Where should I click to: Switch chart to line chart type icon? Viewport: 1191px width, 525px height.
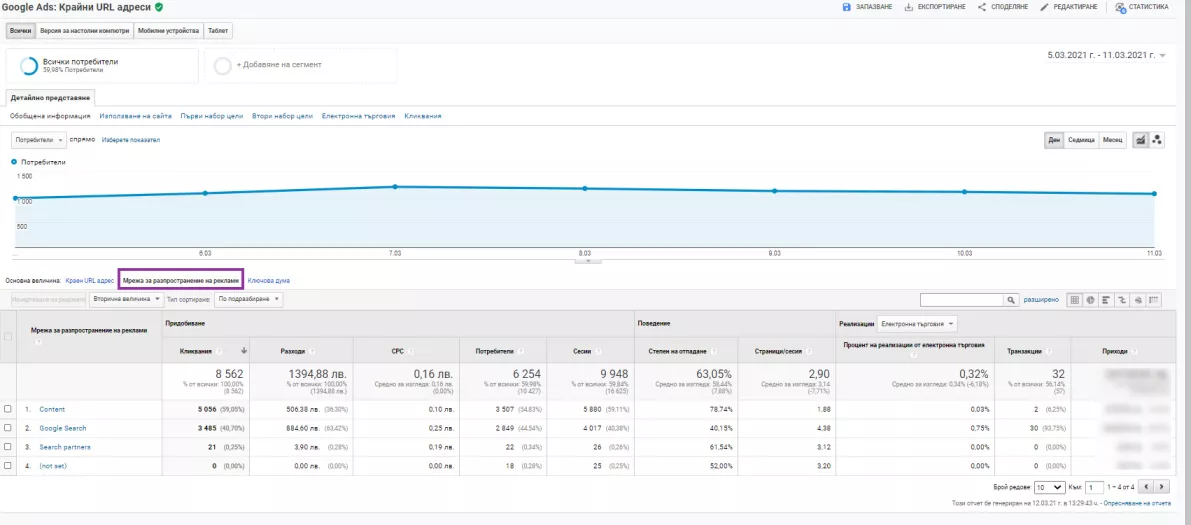(1140, 140)
